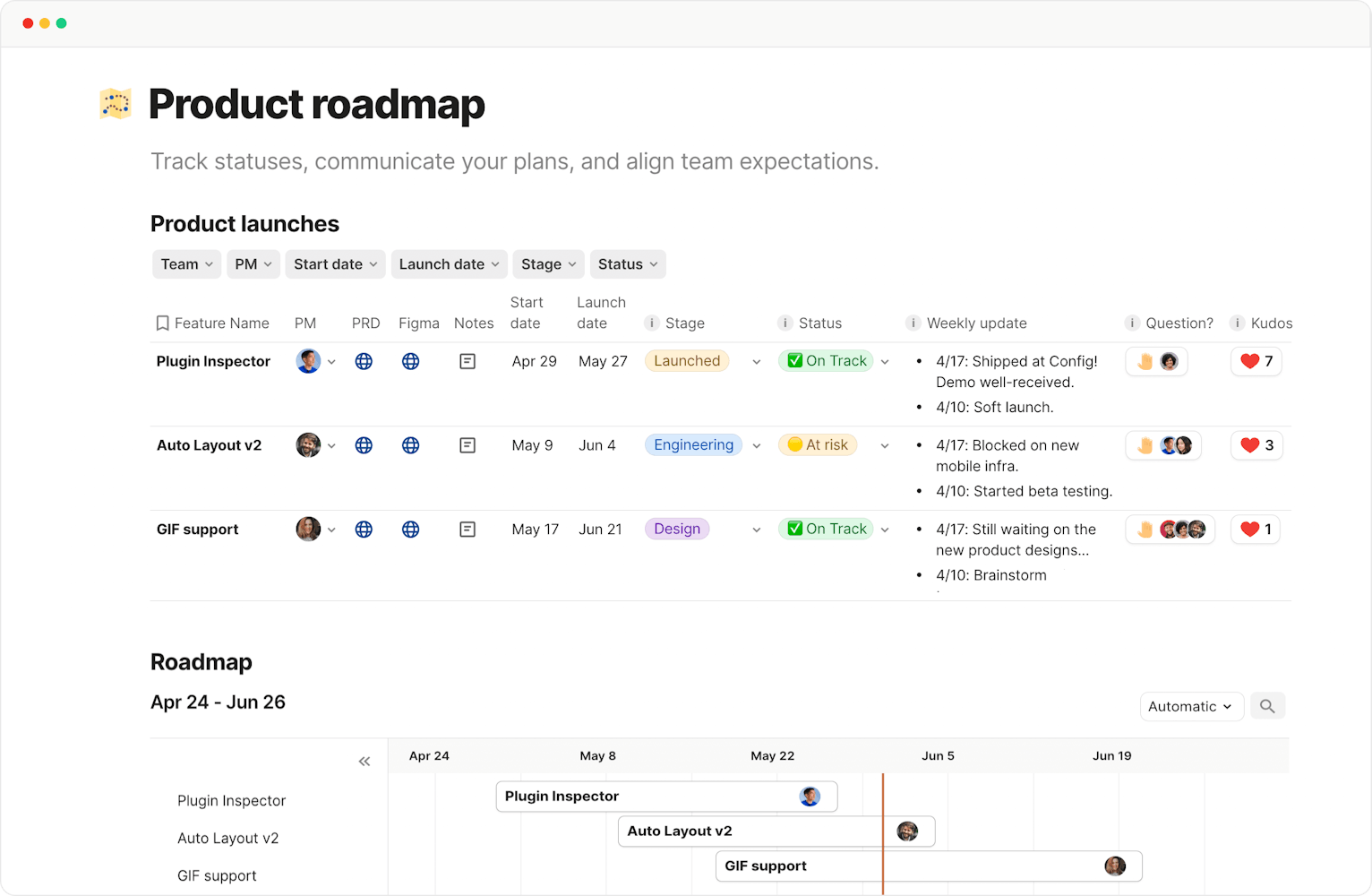Open the Notes icon for GIF support
Viewport: 1372px width, 896px height.
[x=467, y=530]
